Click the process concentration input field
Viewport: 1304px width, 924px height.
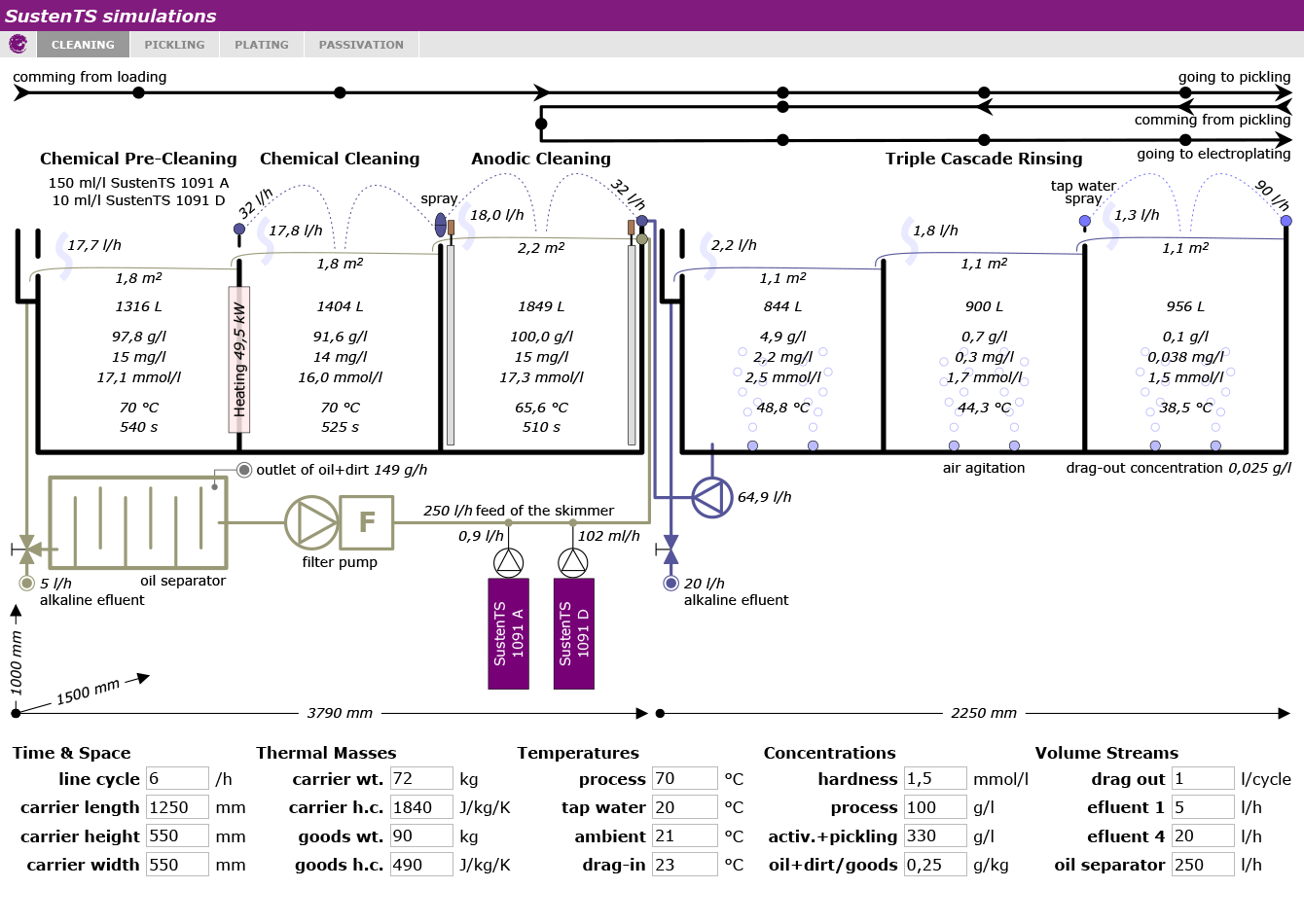(x=935, y=807)
